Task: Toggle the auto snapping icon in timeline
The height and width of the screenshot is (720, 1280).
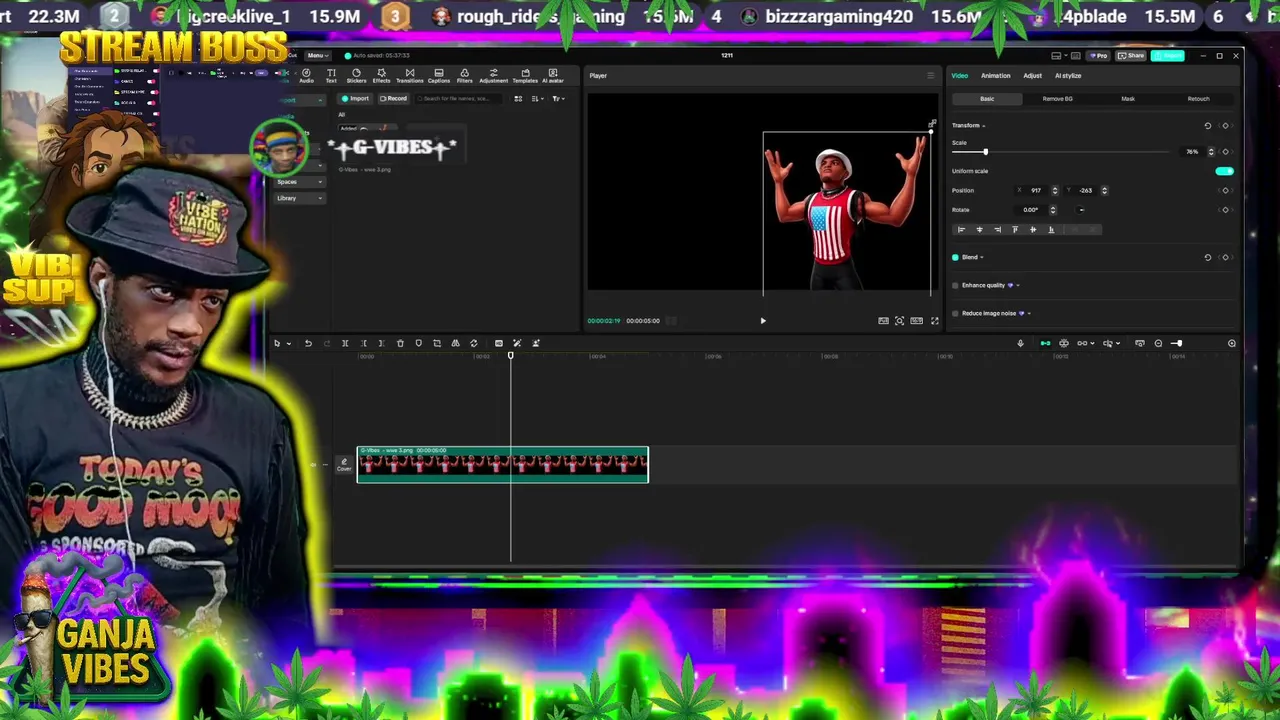Action: point(1064,343)
